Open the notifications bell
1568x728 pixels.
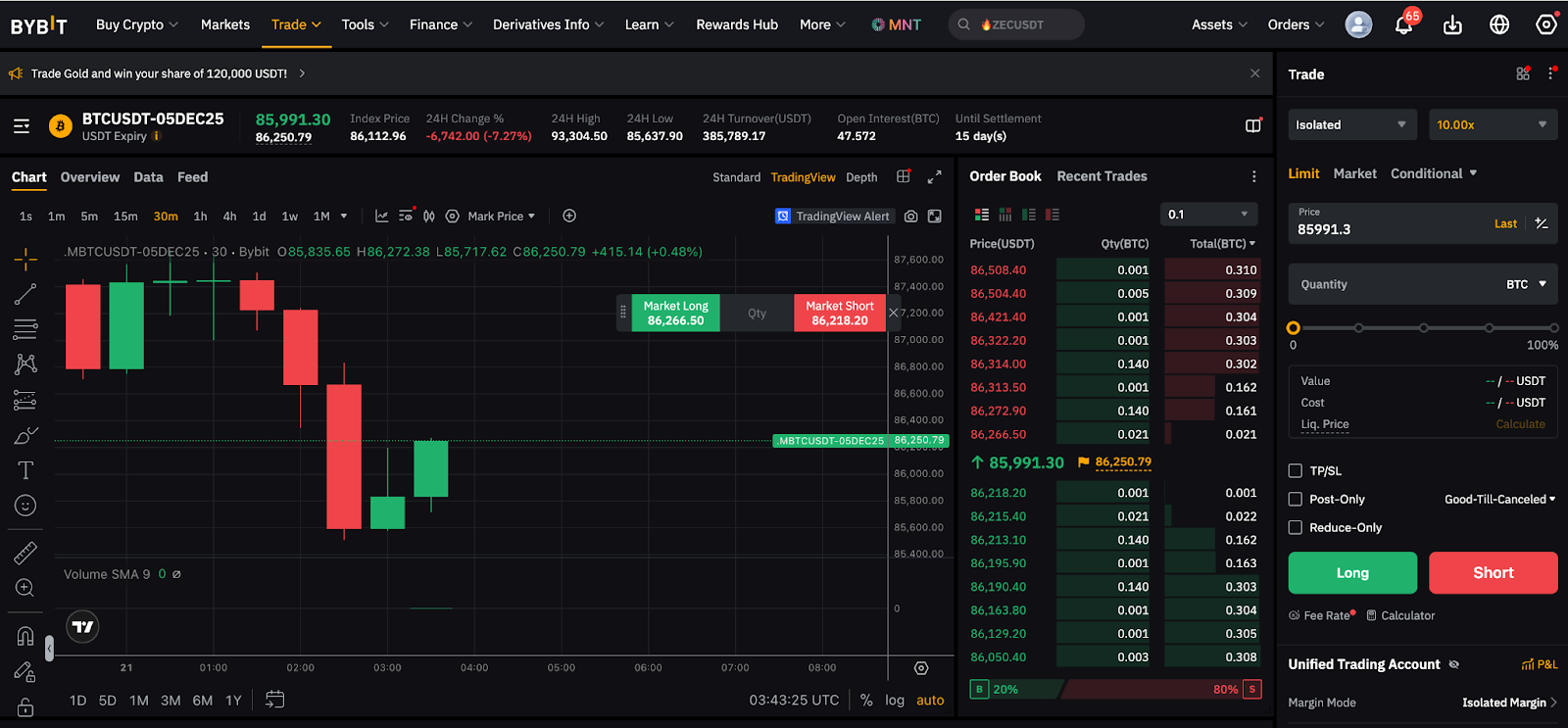(1403, 25)
